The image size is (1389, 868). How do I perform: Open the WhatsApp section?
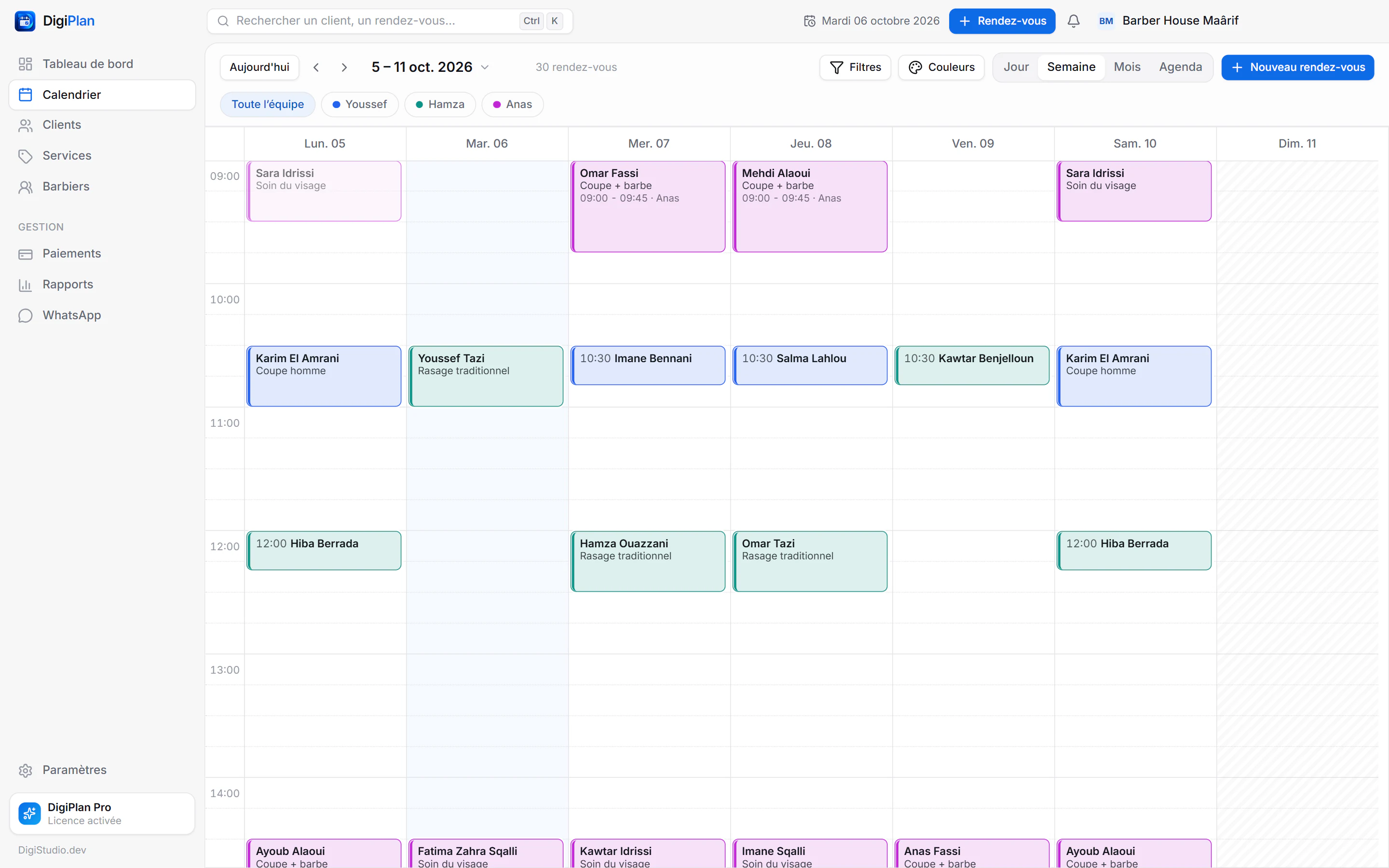click(102, 315)
